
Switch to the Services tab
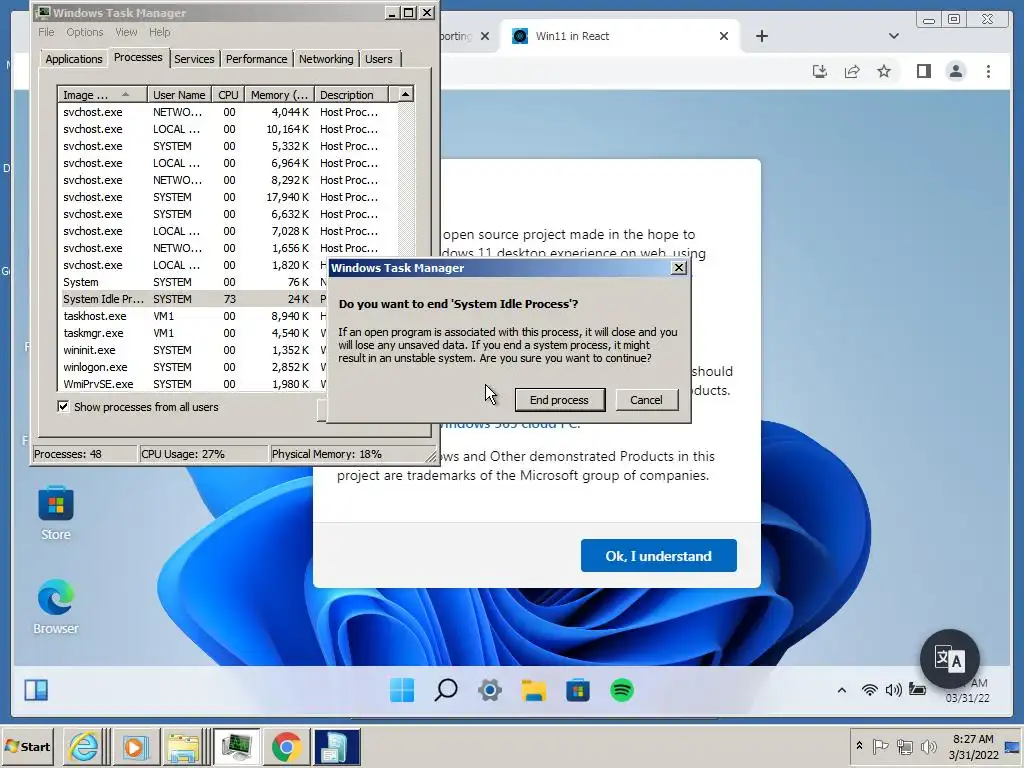194,59
